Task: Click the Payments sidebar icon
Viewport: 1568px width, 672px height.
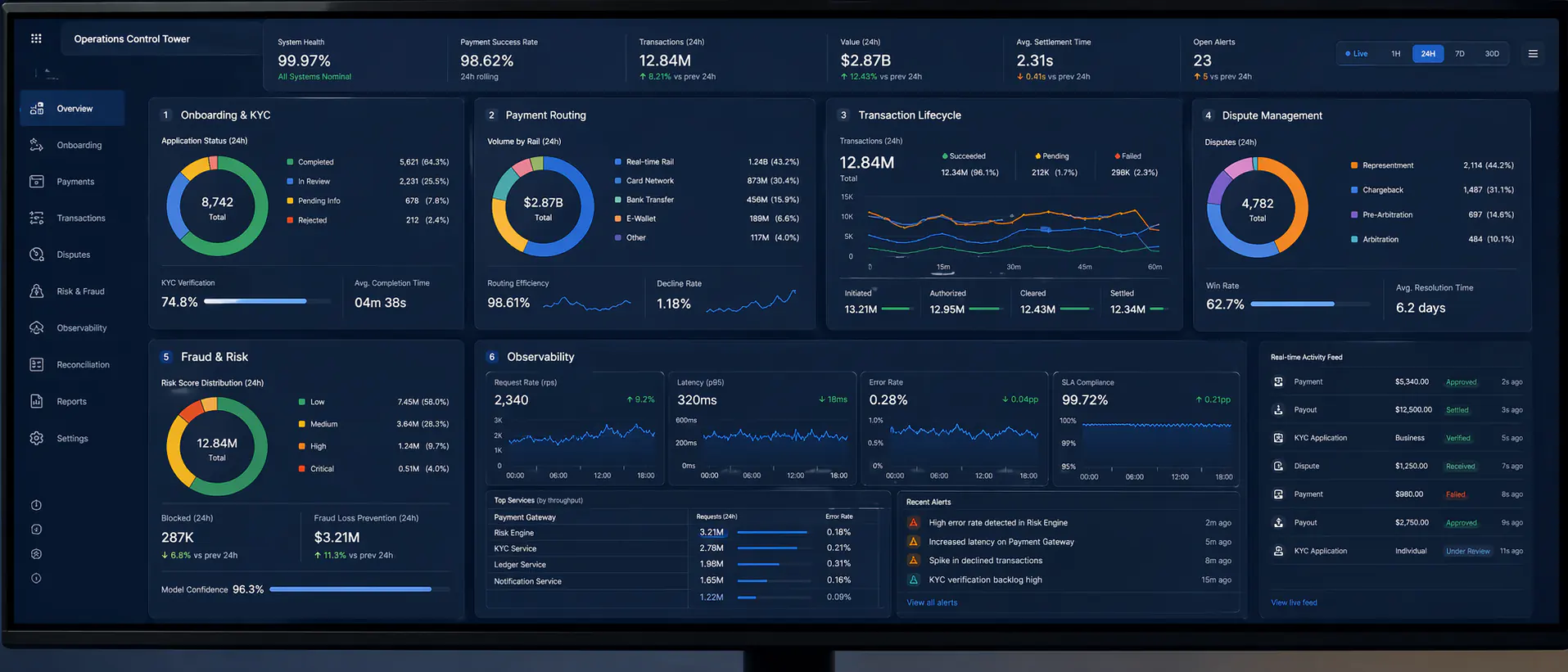Action: tap(37, 182)
